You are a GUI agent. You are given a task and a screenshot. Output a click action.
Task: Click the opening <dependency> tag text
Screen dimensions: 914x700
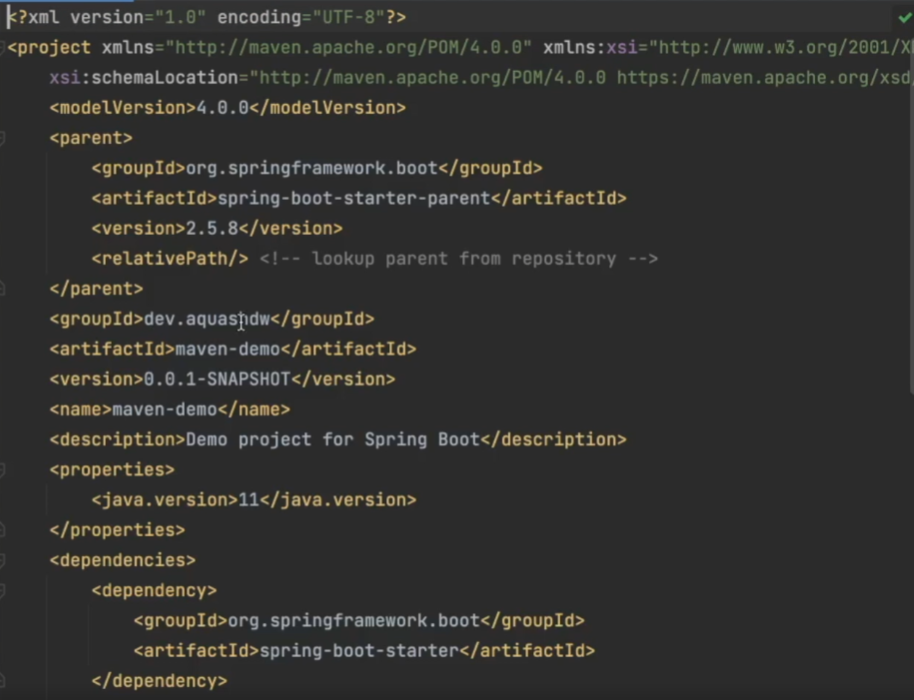tap(154, 590)
